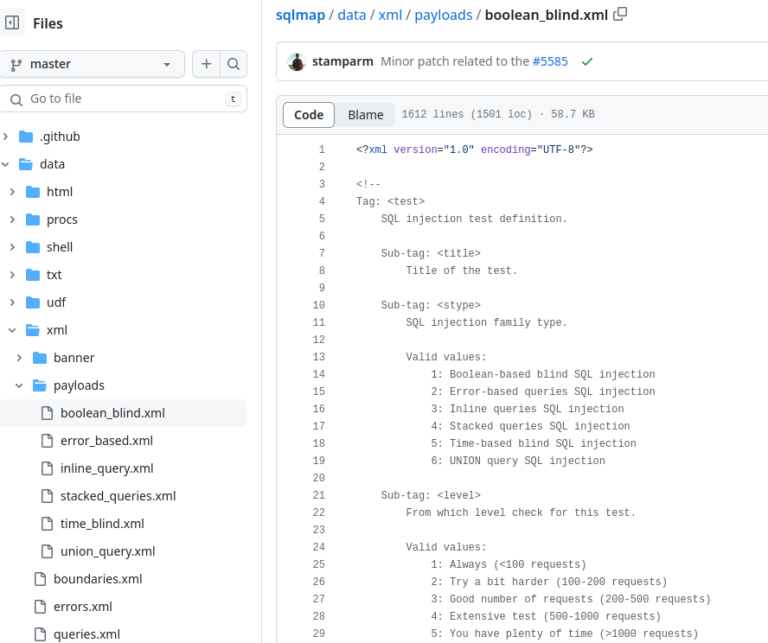Open stacked_queries.xml file
This screenshot has height=643, width=768.
[118, 496]
